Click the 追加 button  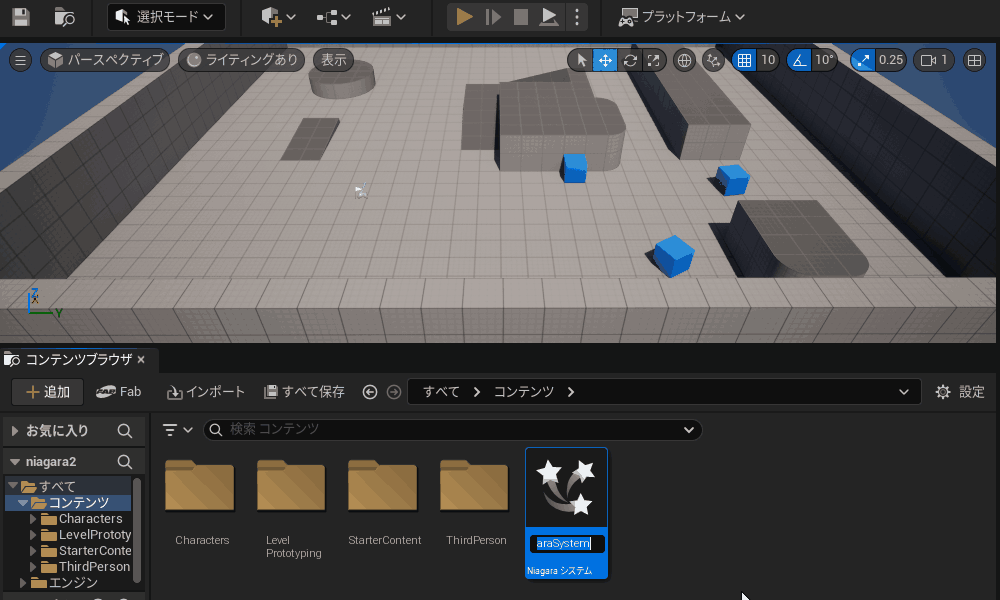(47, 392)
